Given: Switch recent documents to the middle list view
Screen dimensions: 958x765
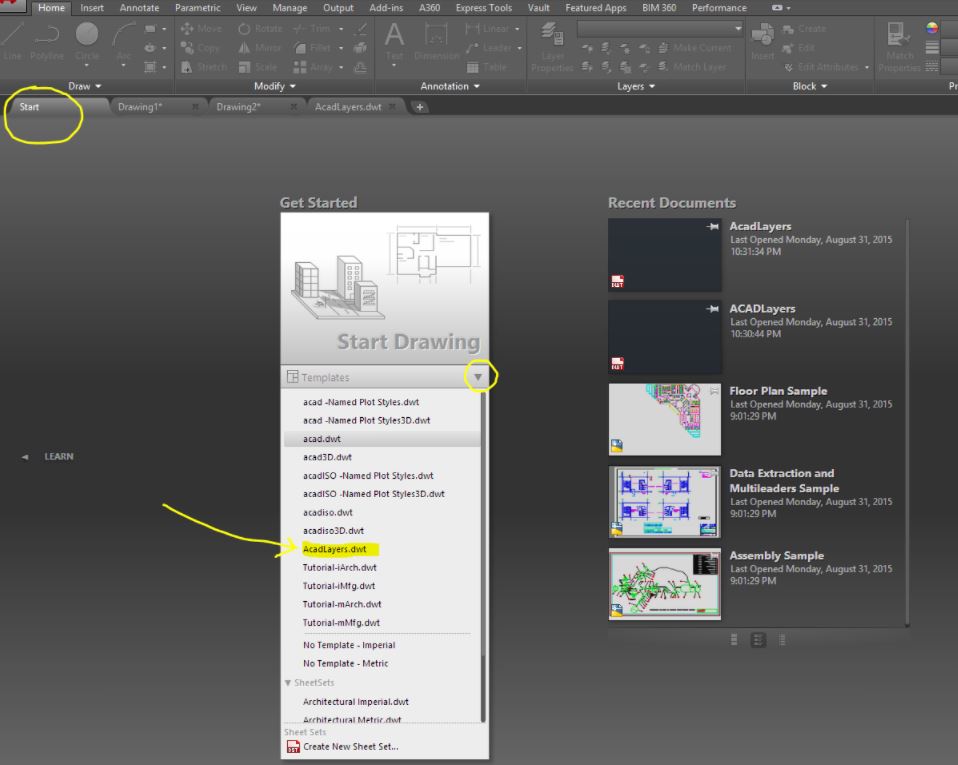Looking at the screenshot, I should click(x=758, y=640).
